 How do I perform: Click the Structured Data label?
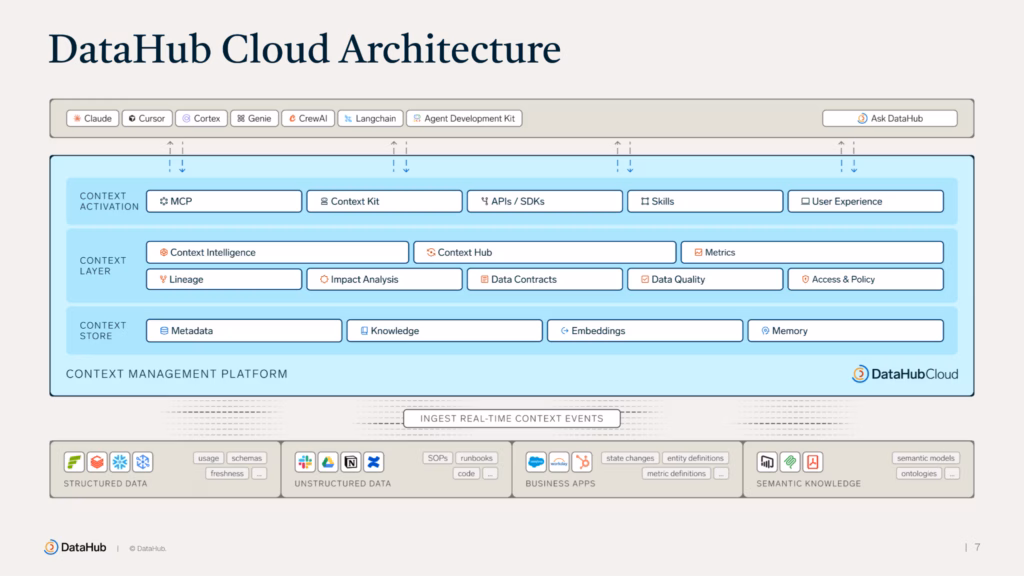point(105,483)
